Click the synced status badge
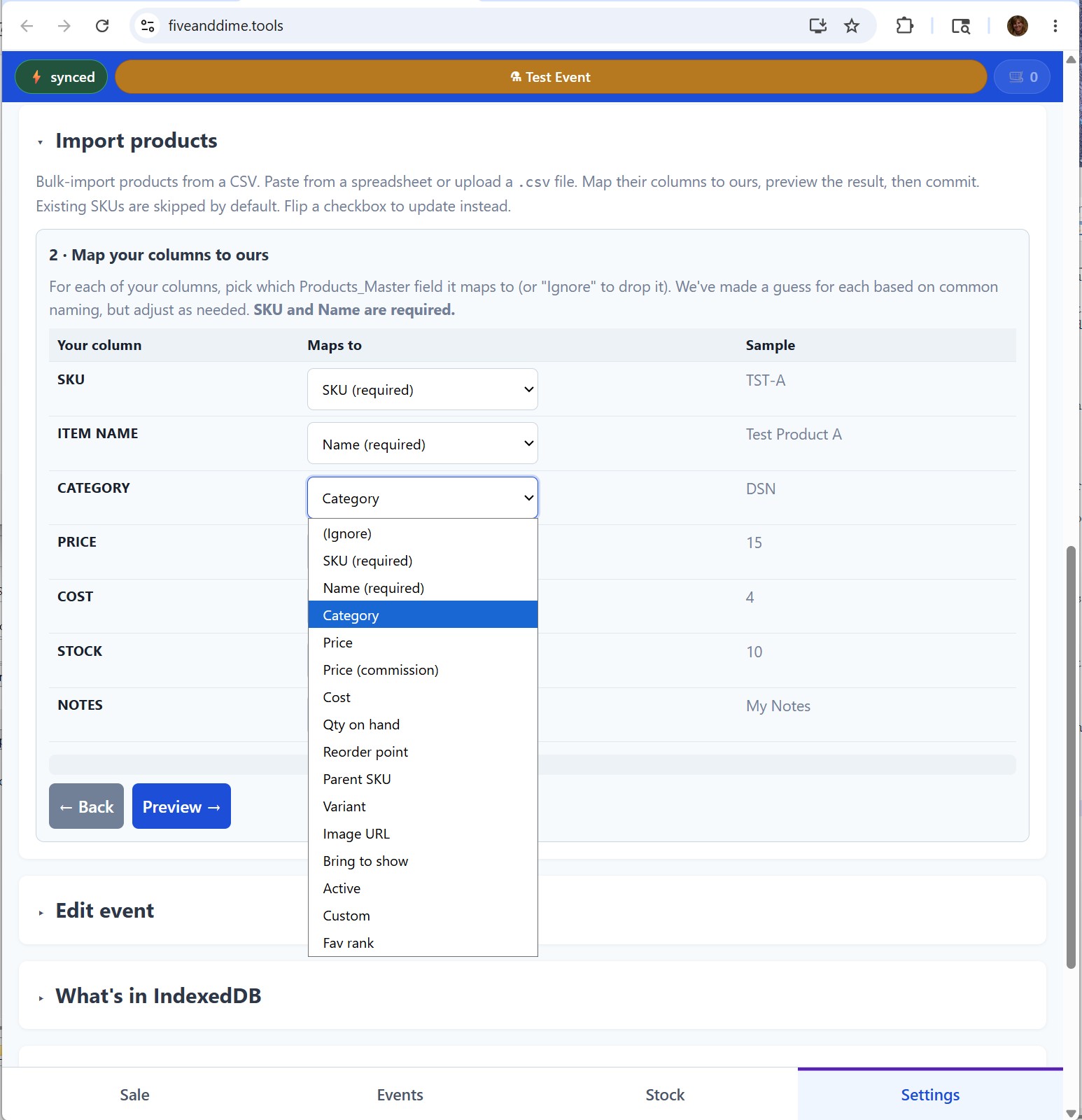 [62, 77]
